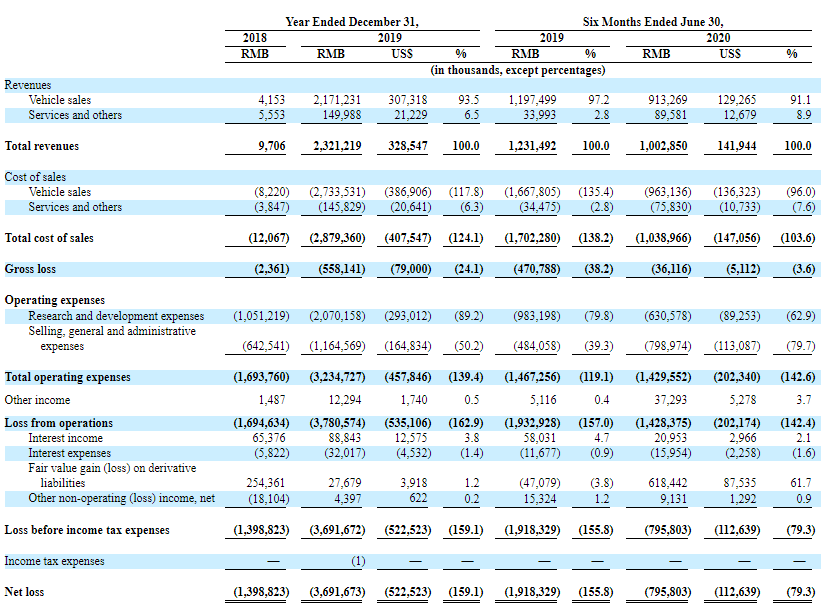Click the 'Research and development expenses' label
The image size is (822, 613).
(x=116, y=316)
